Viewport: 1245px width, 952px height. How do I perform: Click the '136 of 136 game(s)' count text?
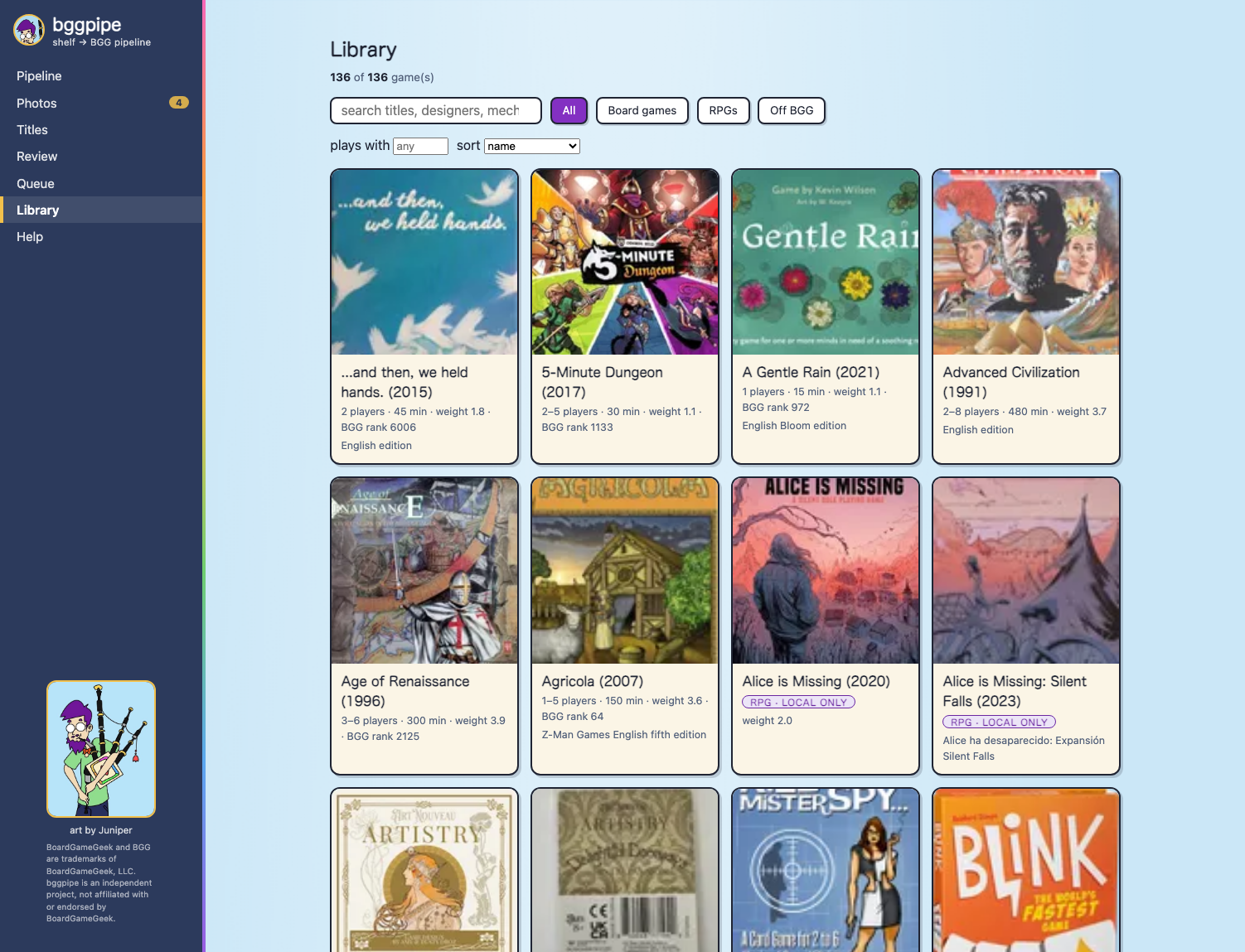tap(382, 77)
